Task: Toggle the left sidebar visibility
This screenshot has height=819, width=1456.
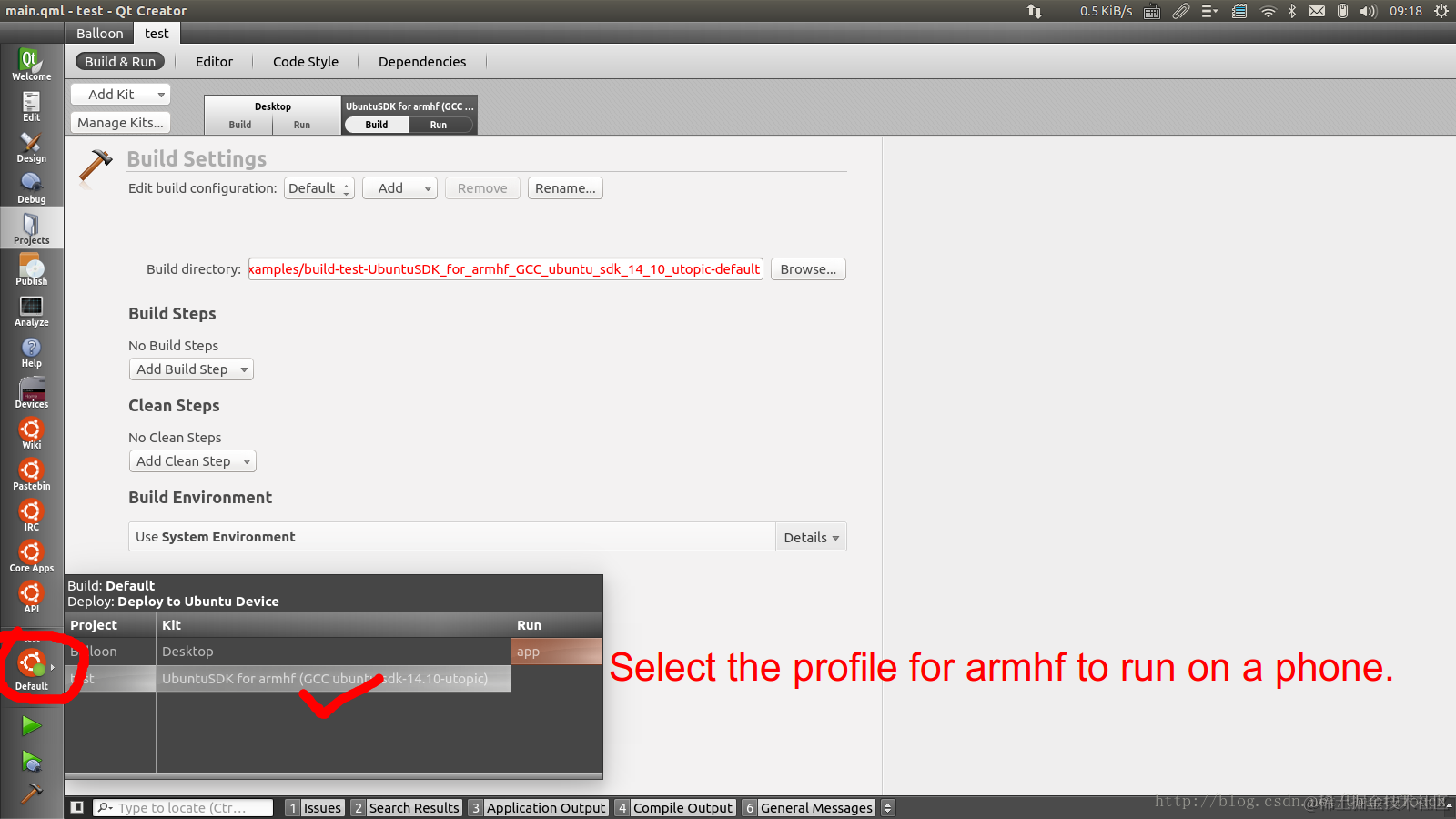Action: tap(77, 807)
